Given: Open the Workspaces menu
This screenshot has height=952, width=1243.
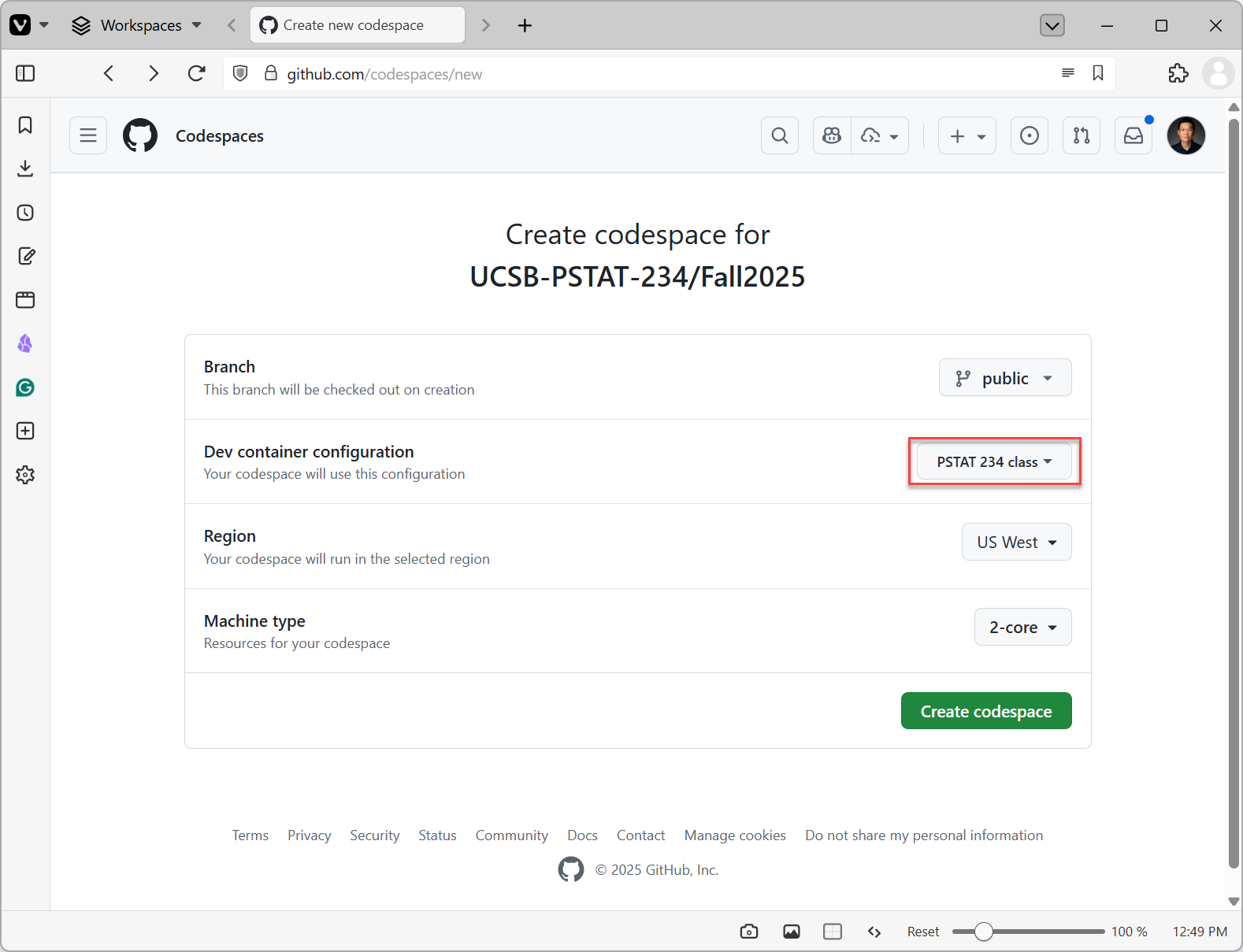Looking at the screenshot, I should click(137, 25).
